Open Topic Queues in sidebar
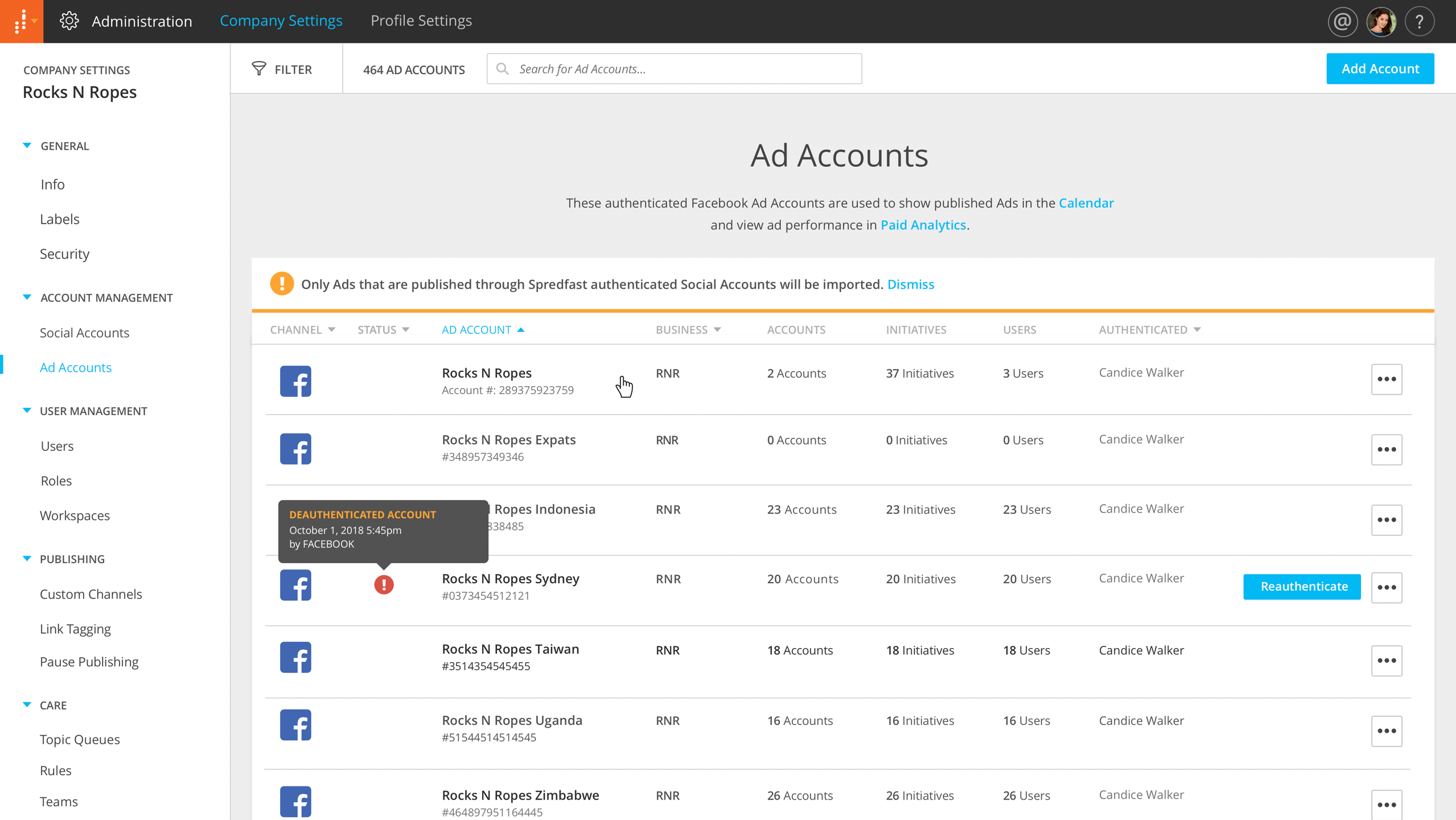This screenshot has width=1456, height=820. [x=80, y=739]
